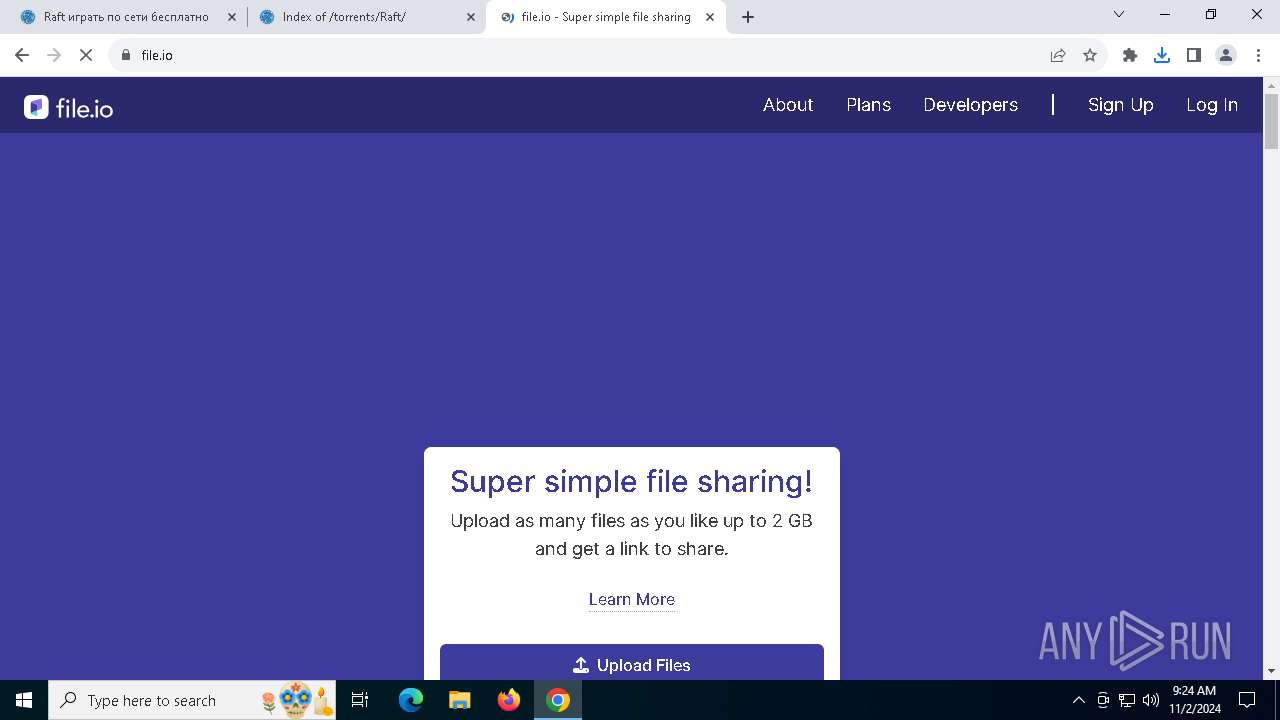Select the file.io browser tab
The width and height of the screenshot is (1280, 720).
[604, 17]
